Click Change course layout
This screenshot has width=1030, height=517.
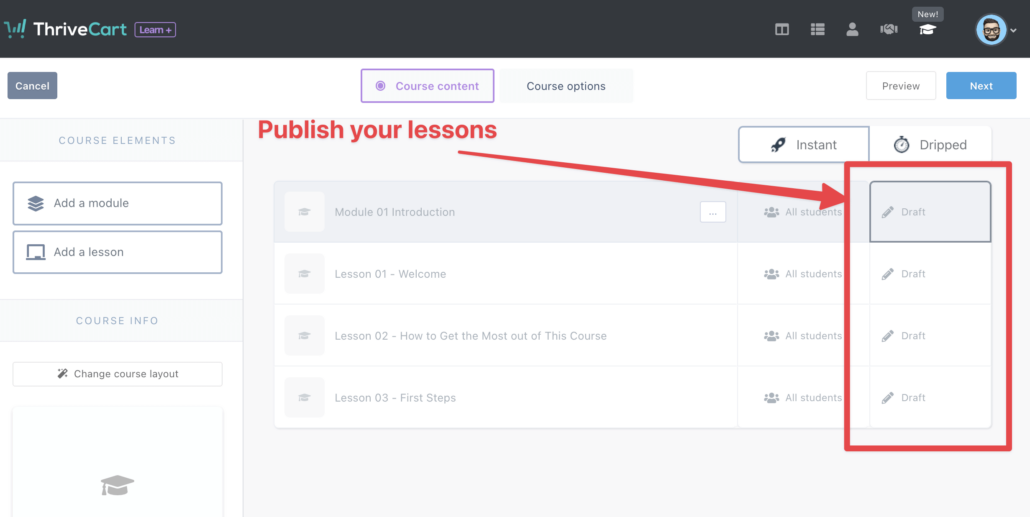tap(118, 374)
